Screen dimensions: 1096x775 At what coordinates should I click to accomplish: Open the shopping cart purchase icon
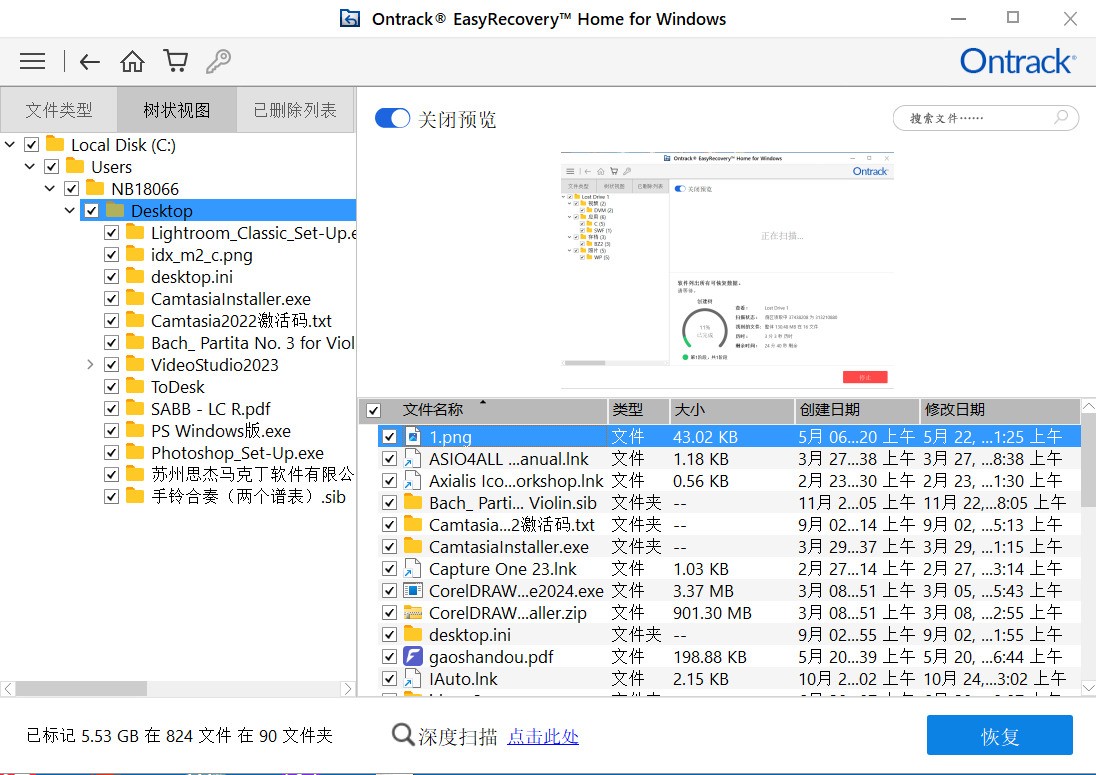tap(175, 61)
